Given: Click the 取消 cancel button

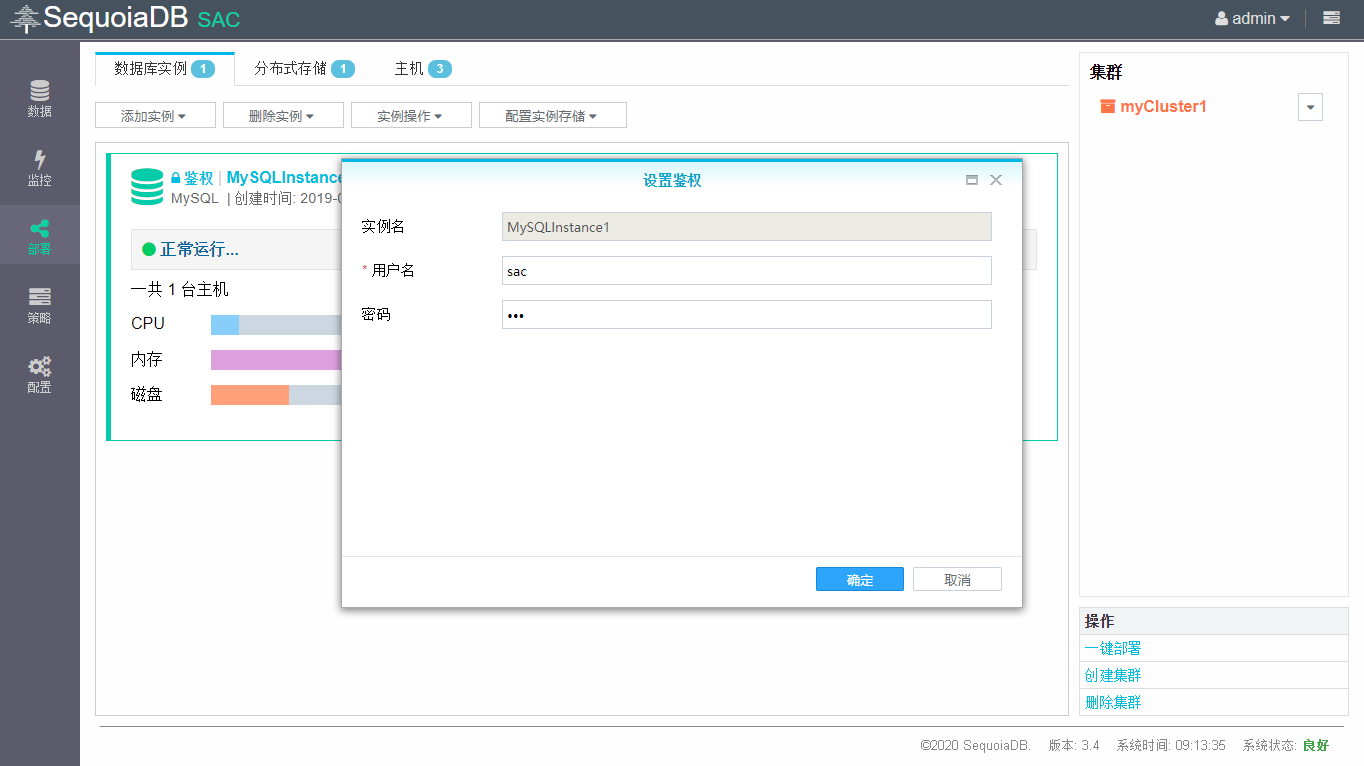Looking at the screenshot, I should pos(957,580).
